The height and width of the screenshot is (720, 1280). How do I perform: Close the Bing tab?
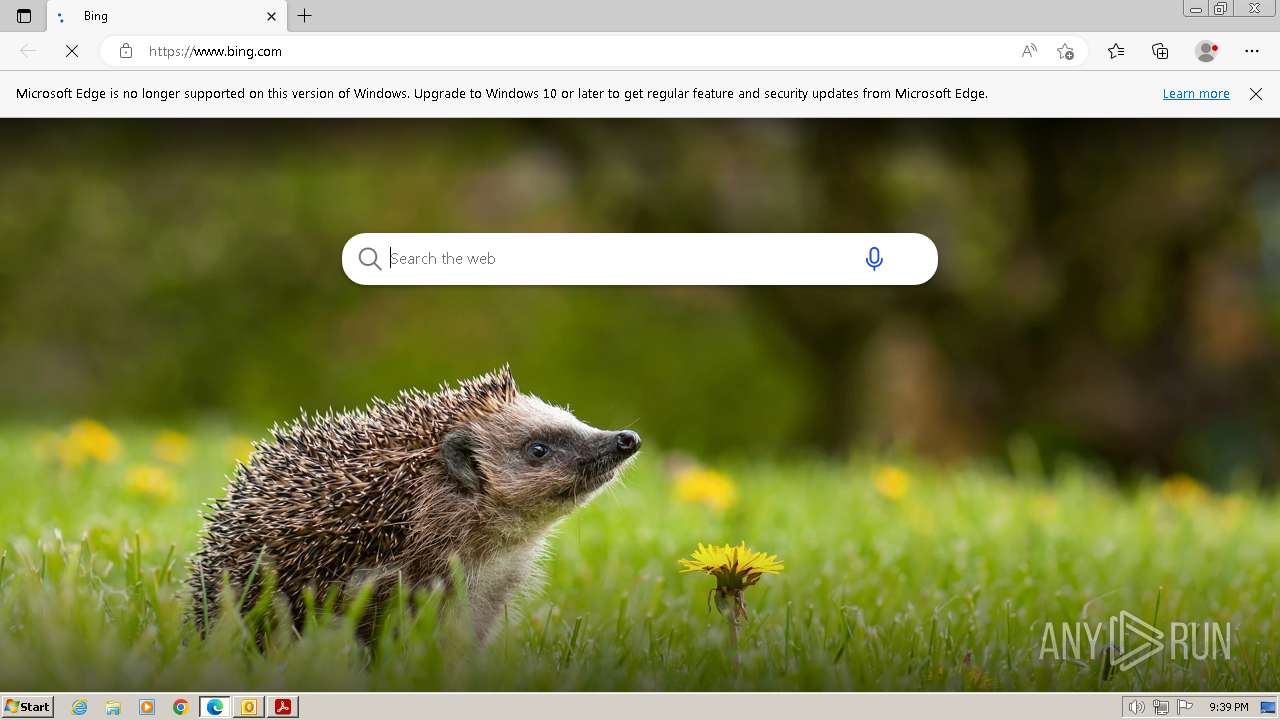[x=271, y=16]
